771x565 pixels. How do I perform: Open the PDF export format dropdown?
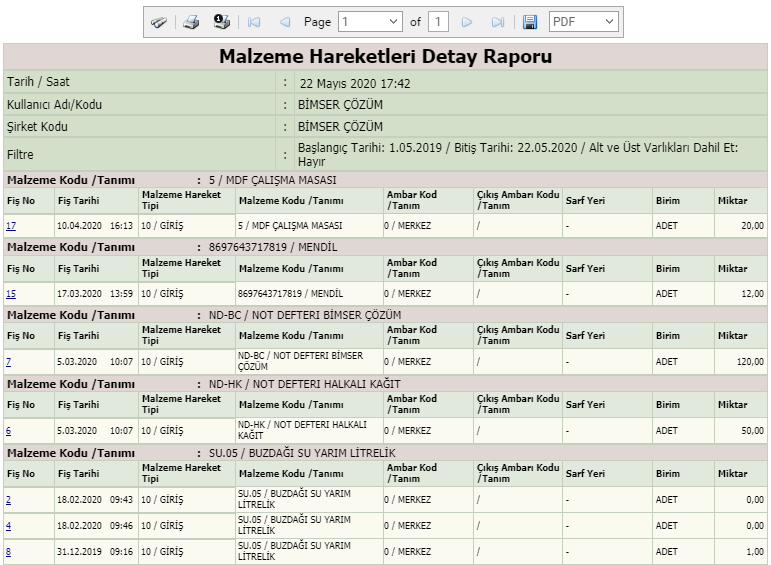[583, 21]
